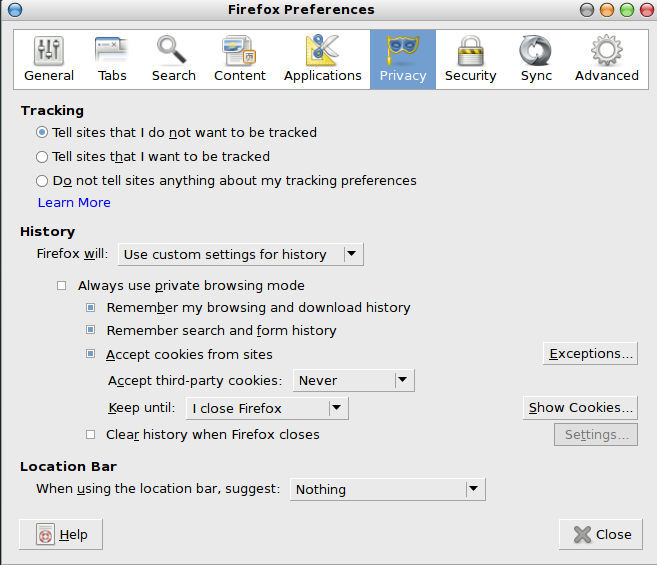The image size is (657, 565).
Task: Click the green maximize window button
Action: [627, 10]
